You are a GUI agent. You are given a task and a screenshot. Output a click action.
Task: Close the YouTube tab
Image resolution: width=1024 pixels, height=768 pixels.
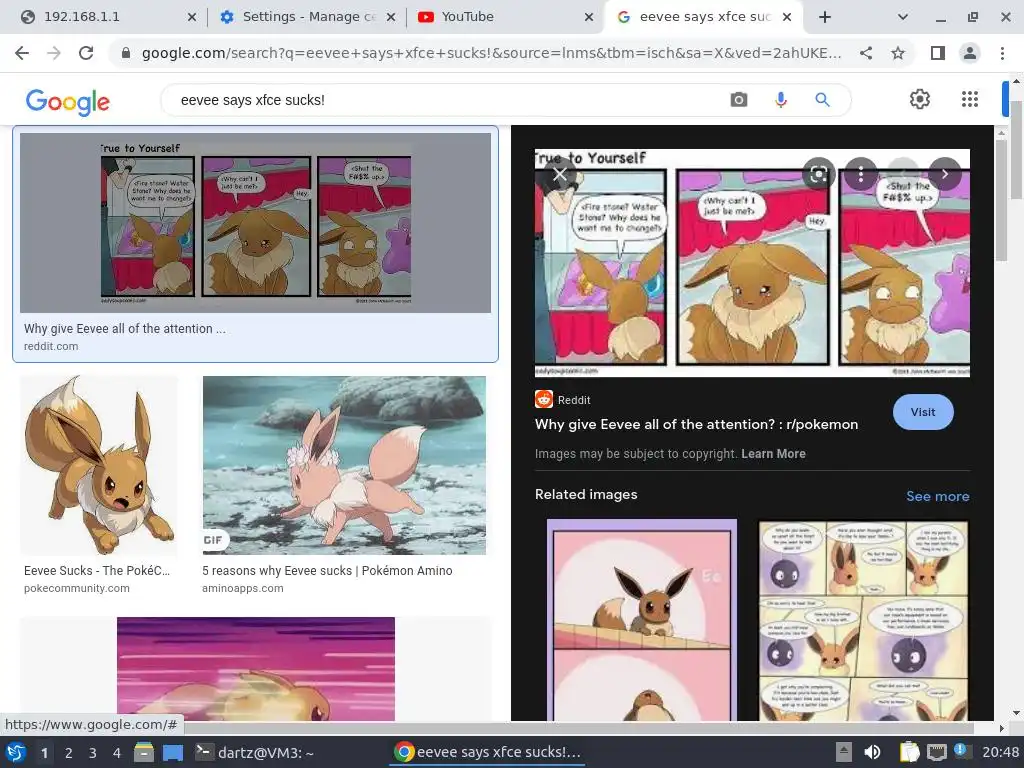(x=588, y=17)
